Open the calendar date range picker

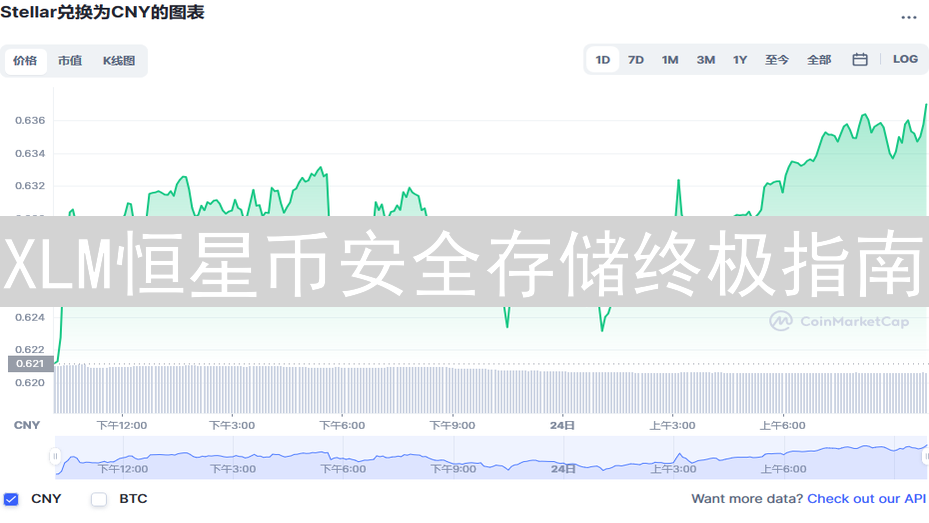coord(860,59)
